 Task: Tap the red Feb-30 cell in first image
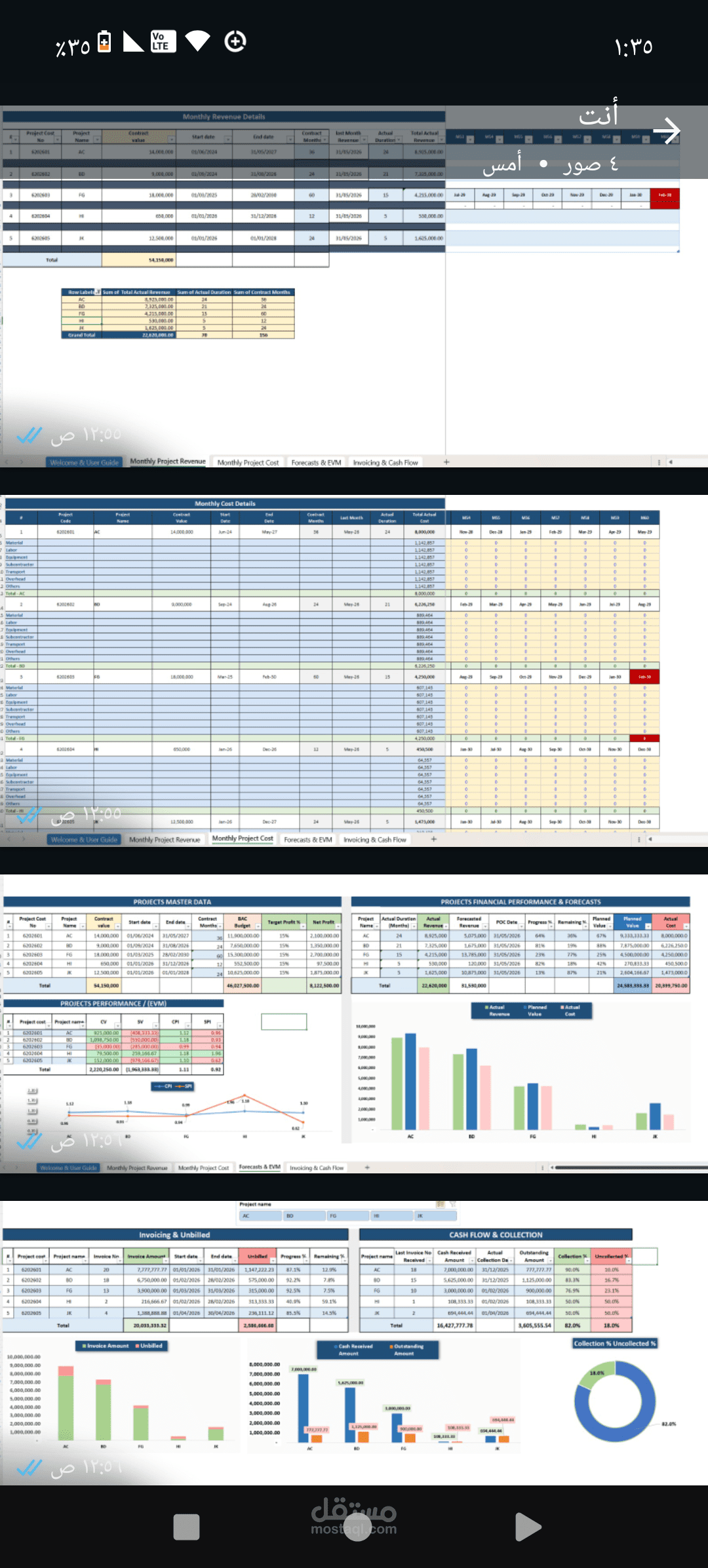click(x=665, y=195)
